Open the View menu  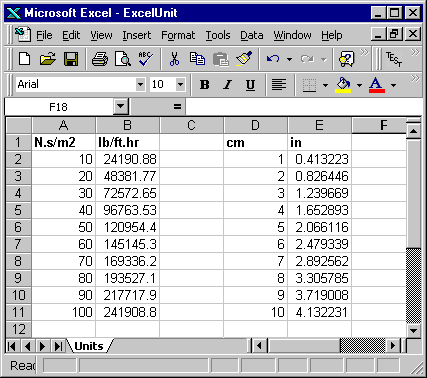point(101,35)
